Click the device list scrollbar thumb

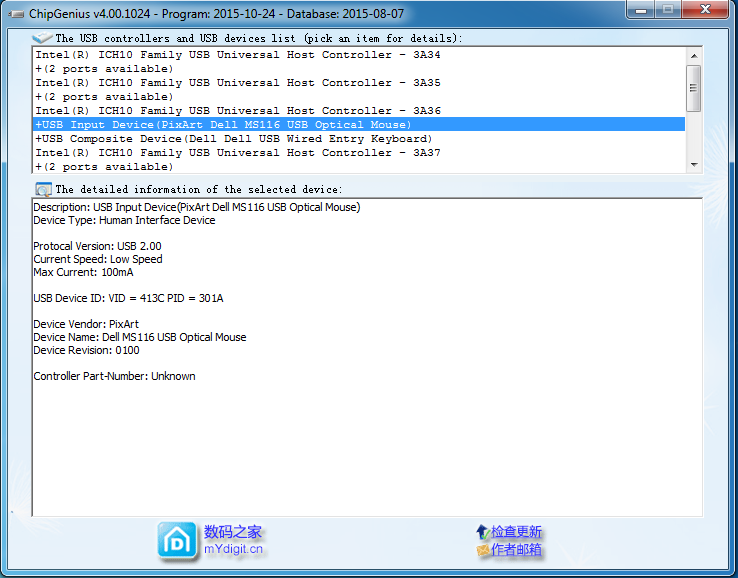tap(694, 88)
